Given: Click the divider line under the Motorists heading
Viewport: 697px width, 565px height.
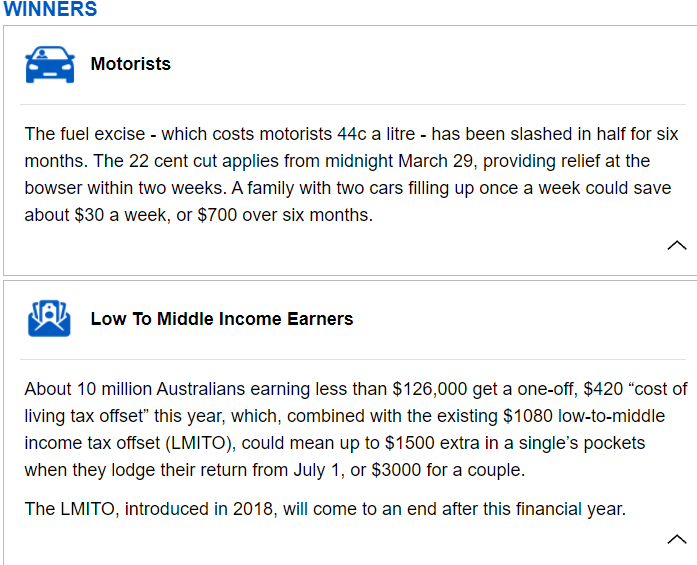Looking at the screenshot, I should point(353,104).
